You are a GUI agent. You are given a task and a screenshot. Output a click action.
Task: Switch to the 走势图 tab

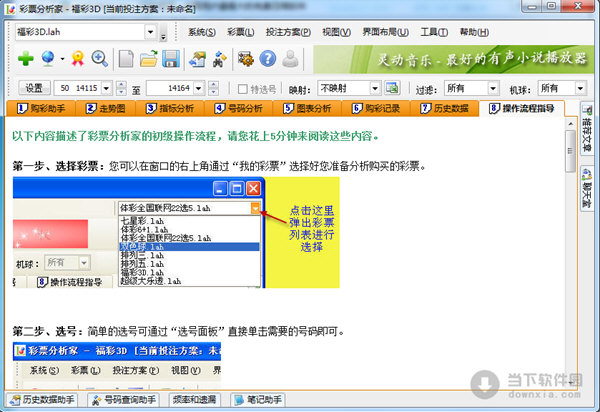[x=106, y=109]
